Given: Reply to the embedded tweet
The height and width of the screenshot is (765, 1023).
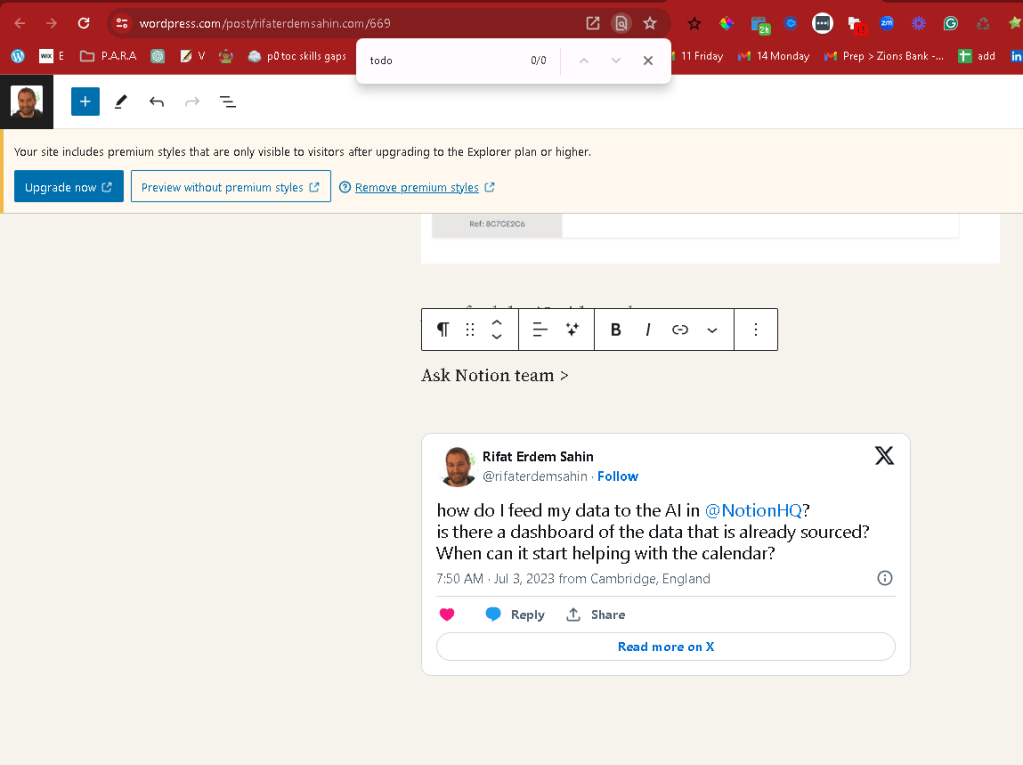Looking at the screenshot, I should coord(515,614).
